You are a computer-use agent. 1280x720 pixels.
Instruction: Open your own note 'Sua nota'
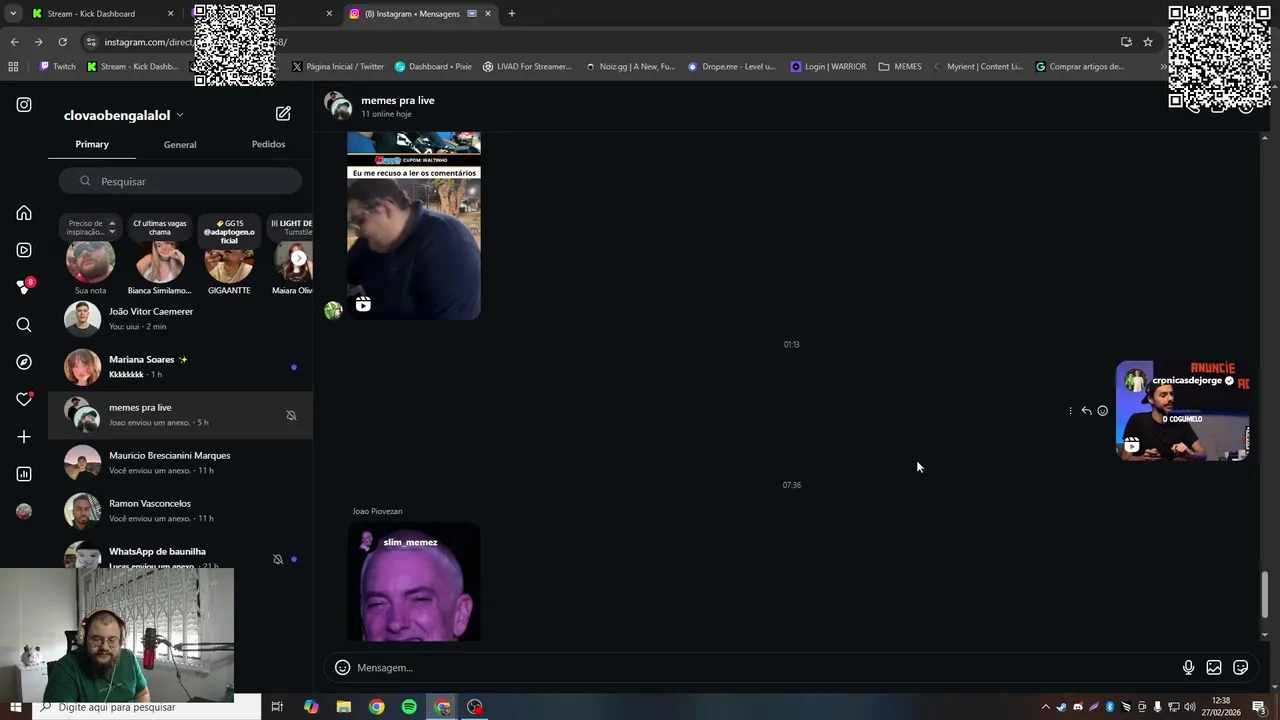click(x=90, y=260)
